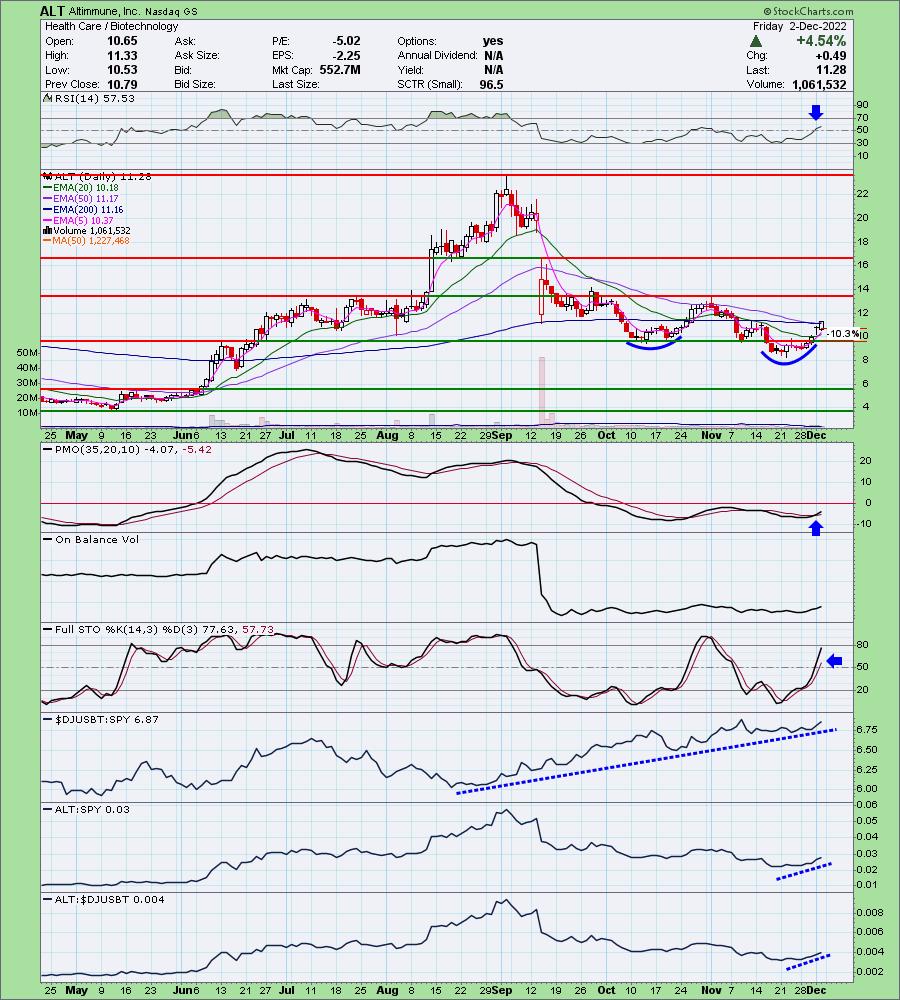Viewport: 900px width, 1000px height.
Task: Click the green up-triangle change indicator
Action: pyautogui.click(x=756, y=41)
